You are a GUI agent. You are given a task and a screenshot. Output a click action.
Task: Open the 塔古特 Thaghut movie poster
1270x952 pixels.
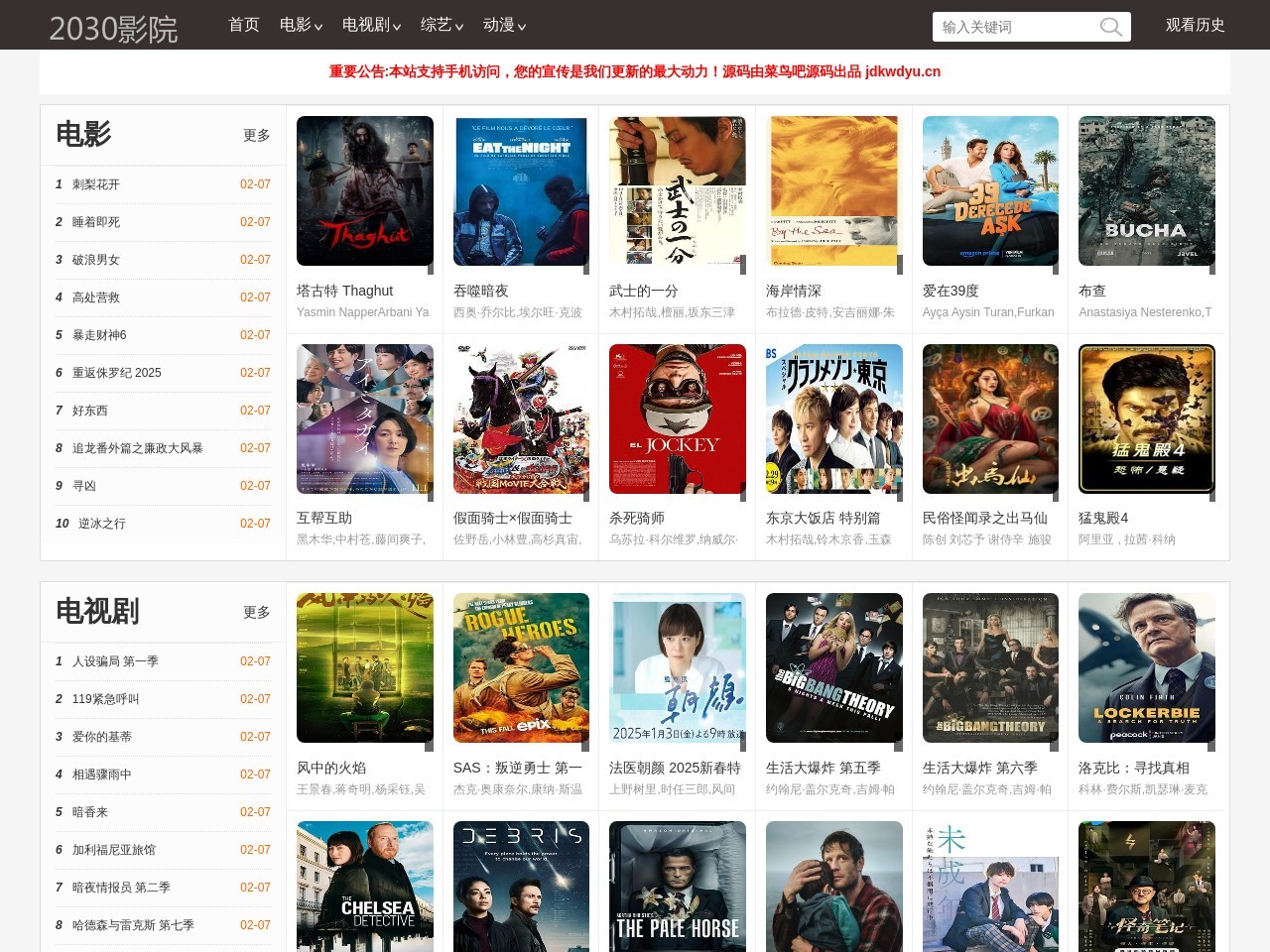(365, 190)
